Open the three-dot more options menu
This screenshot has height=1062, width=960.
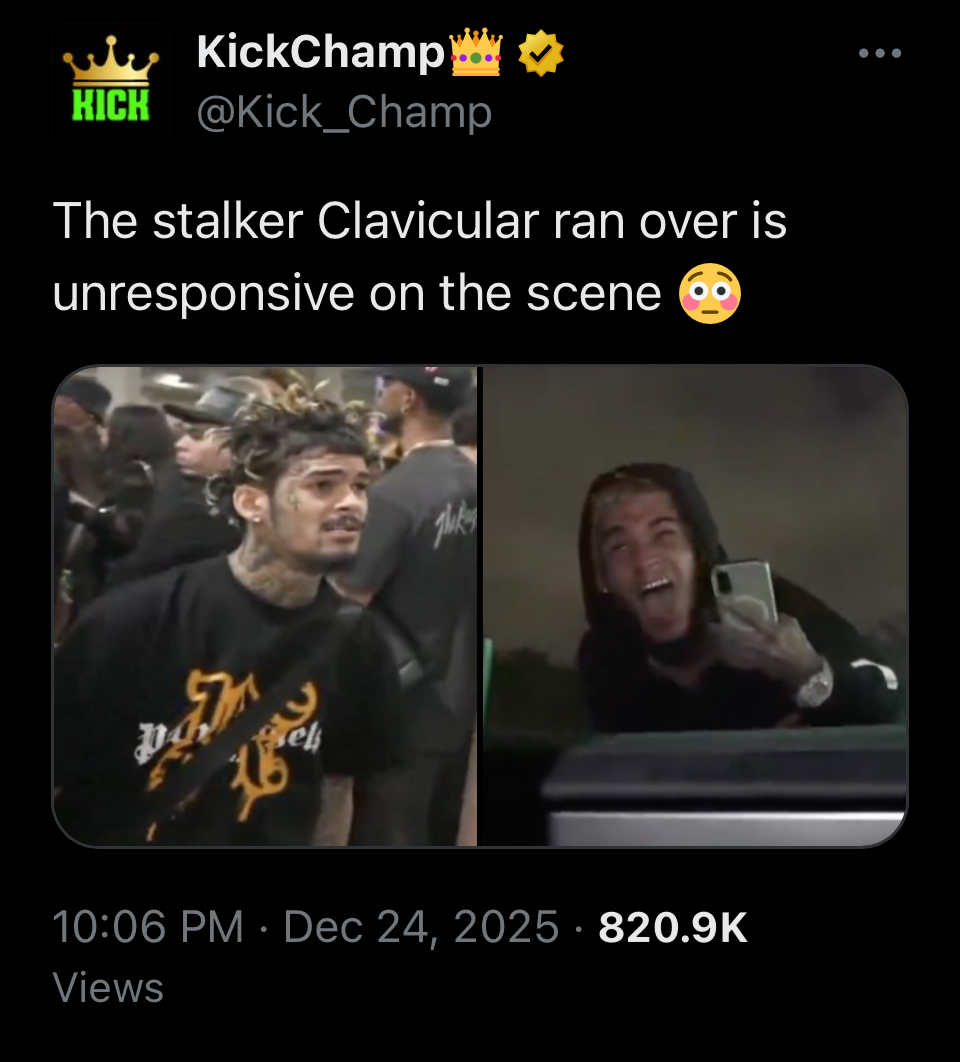point(879,54)
